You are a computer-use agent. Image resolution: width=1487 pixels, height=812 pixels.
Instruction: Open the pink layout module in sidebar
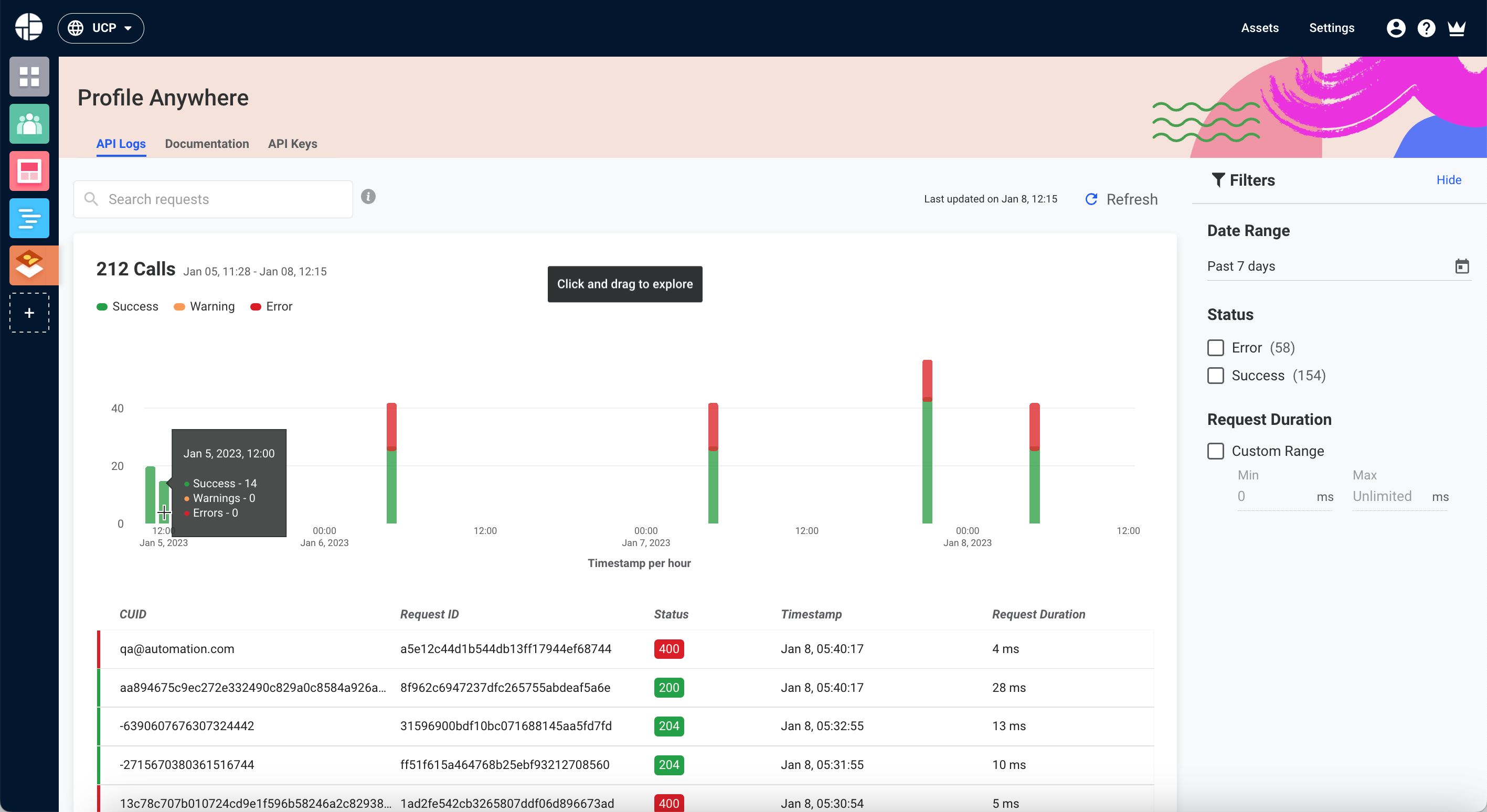[x=29, y=171]
